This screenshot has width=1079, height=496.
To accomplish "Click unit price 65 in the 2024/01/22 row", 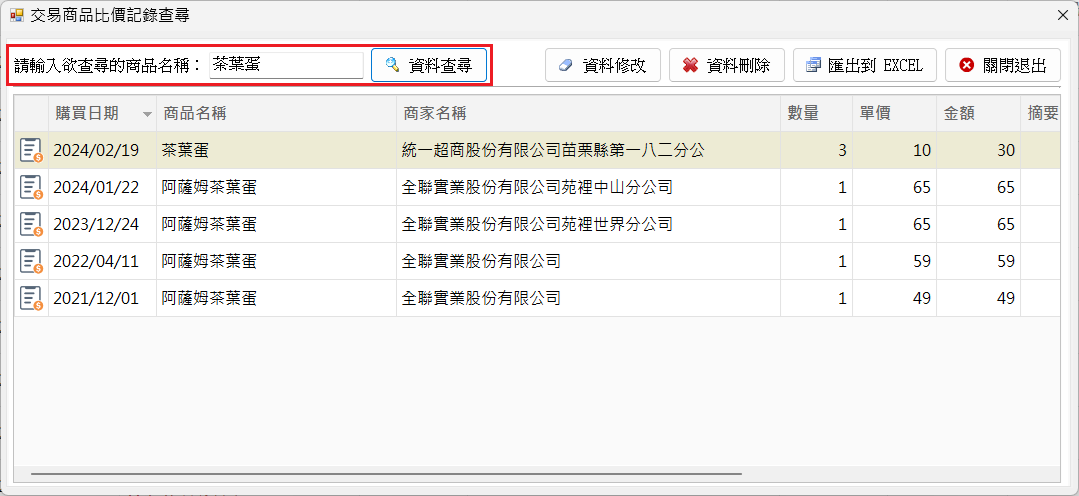I will [x=895, y=187].
